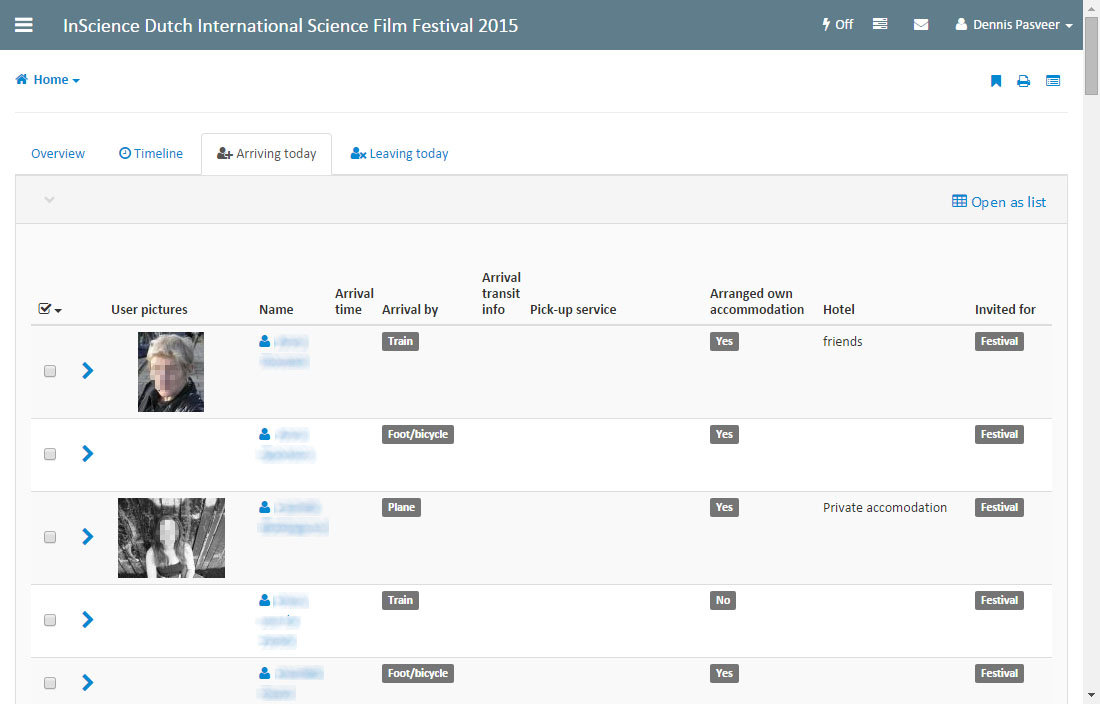Check the box for the No accommodation row

(x=50, y=620)
